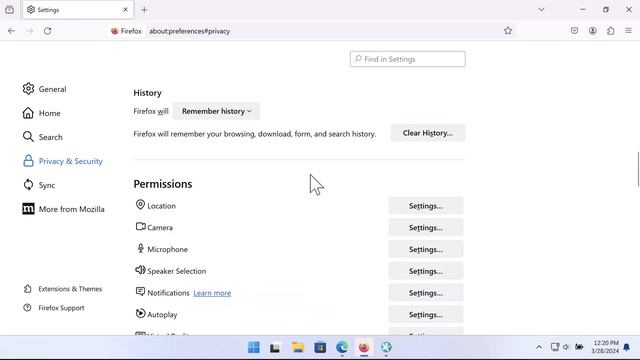Click the Permissions heading
This screenshot has height=360, width=640.
163,184
